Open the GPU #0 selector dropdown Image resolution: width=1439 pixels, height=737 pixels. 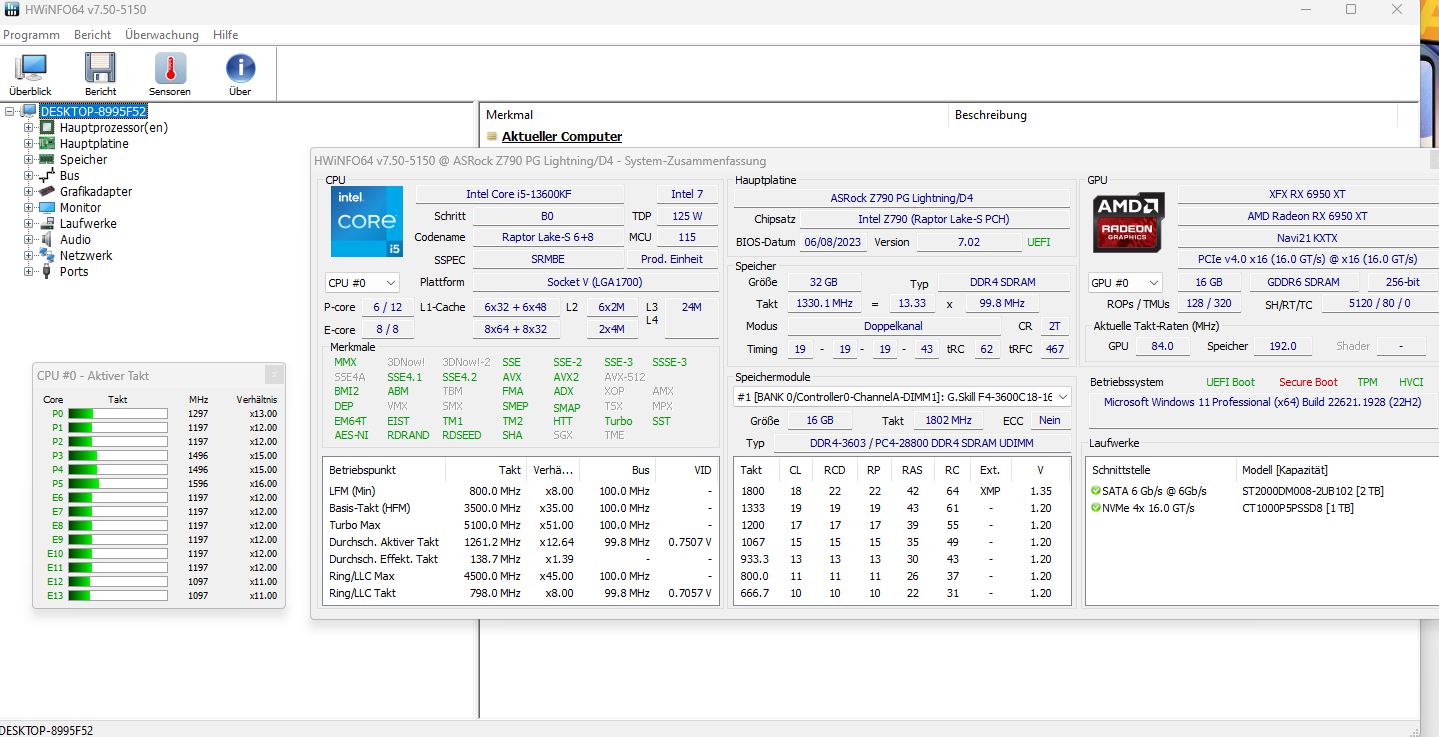(x=1125, y=283)
